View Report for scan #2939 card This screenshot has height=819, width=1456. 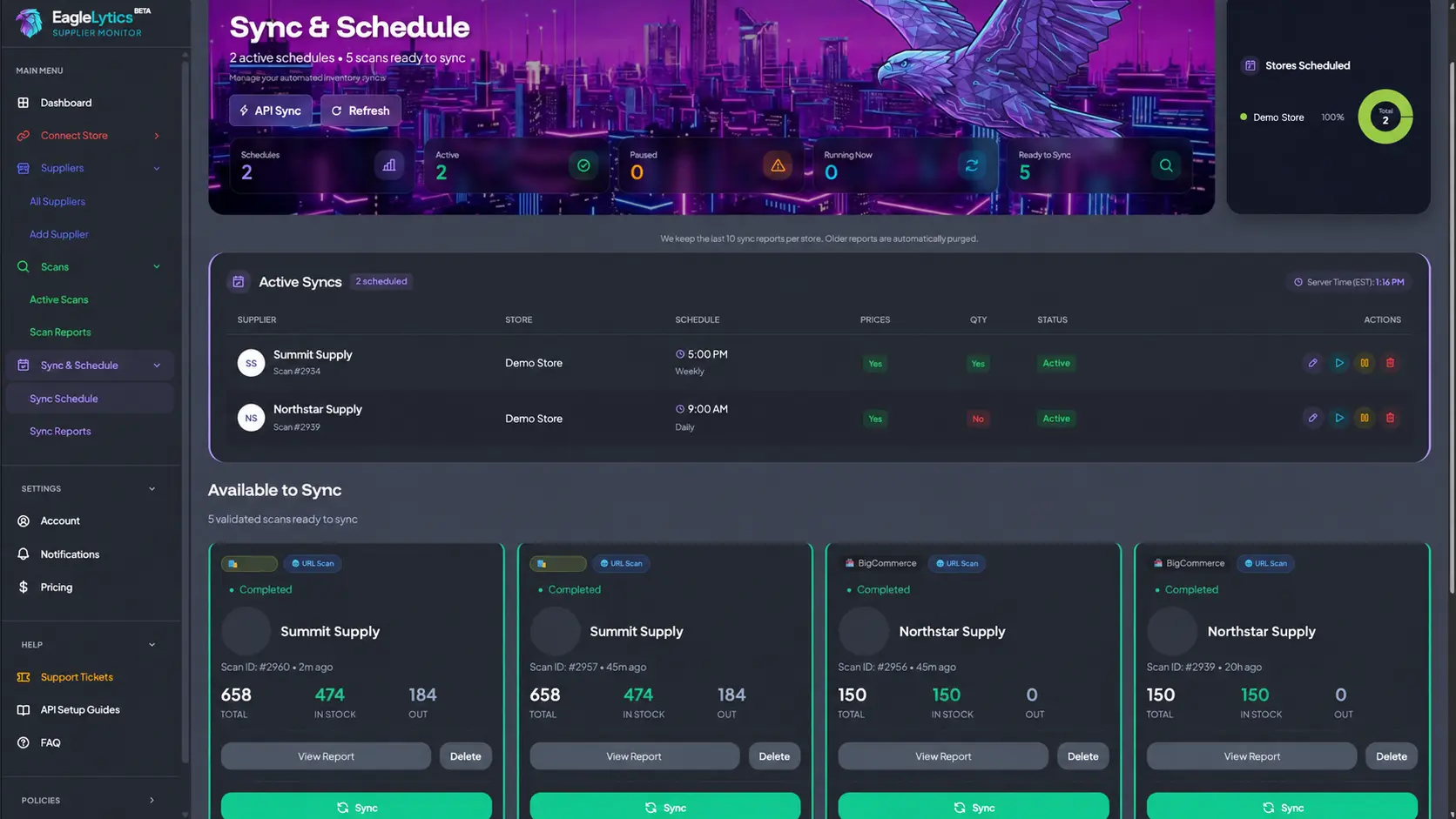click(1251, 756)
